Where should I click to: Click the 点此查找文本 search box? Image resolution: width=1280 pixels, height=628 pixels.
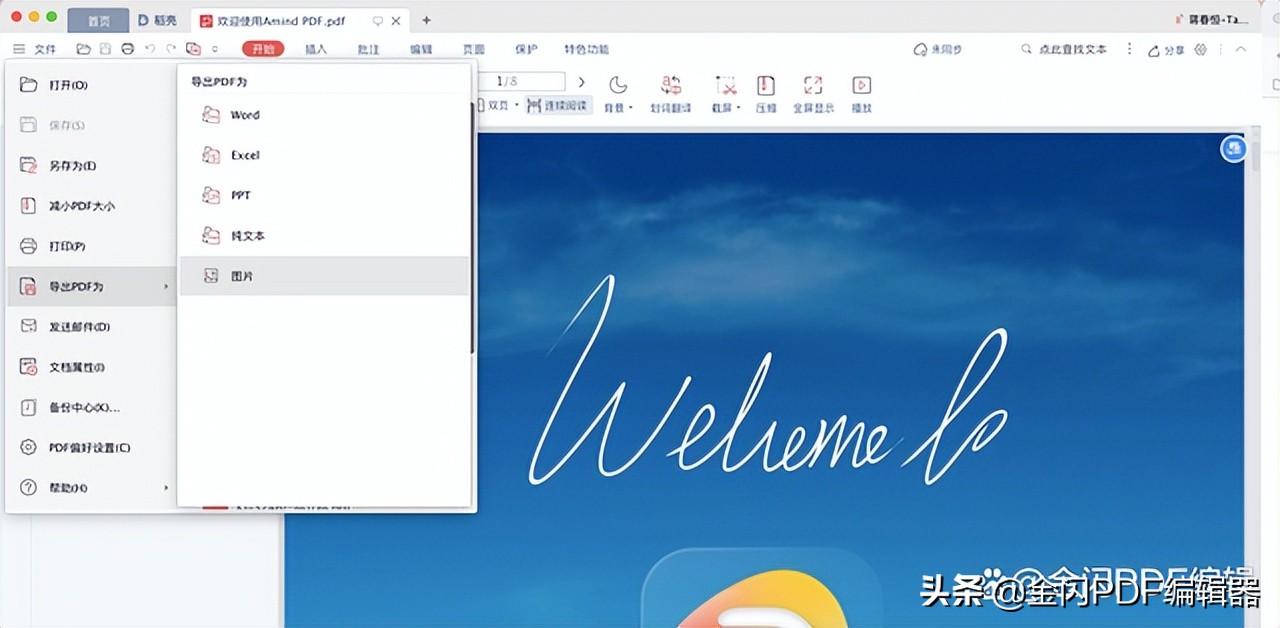(x=1064, y=49)
